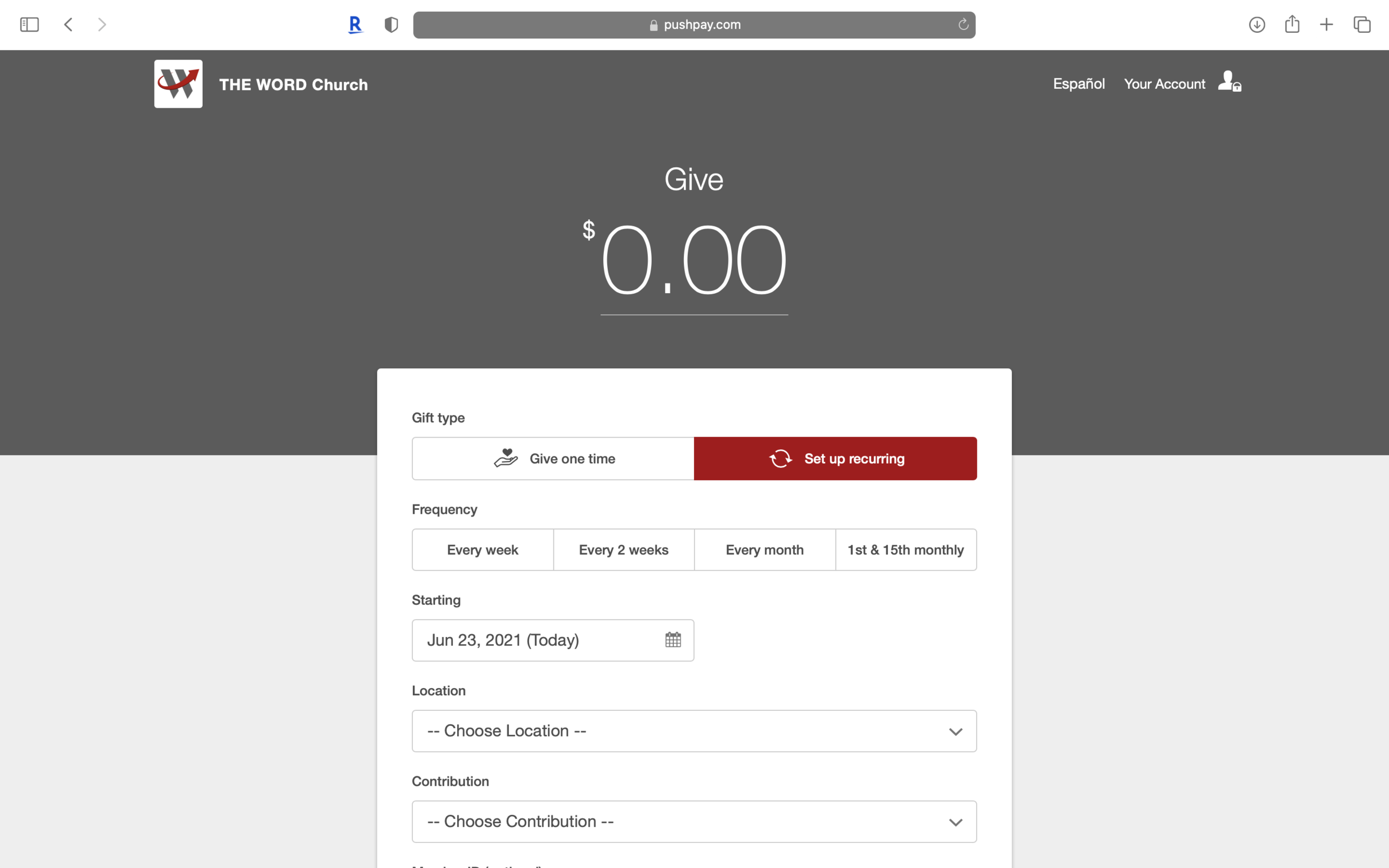Select Set up recurring gift type
The width and height of the screenshot is (1389, 868).
point(835,459)
